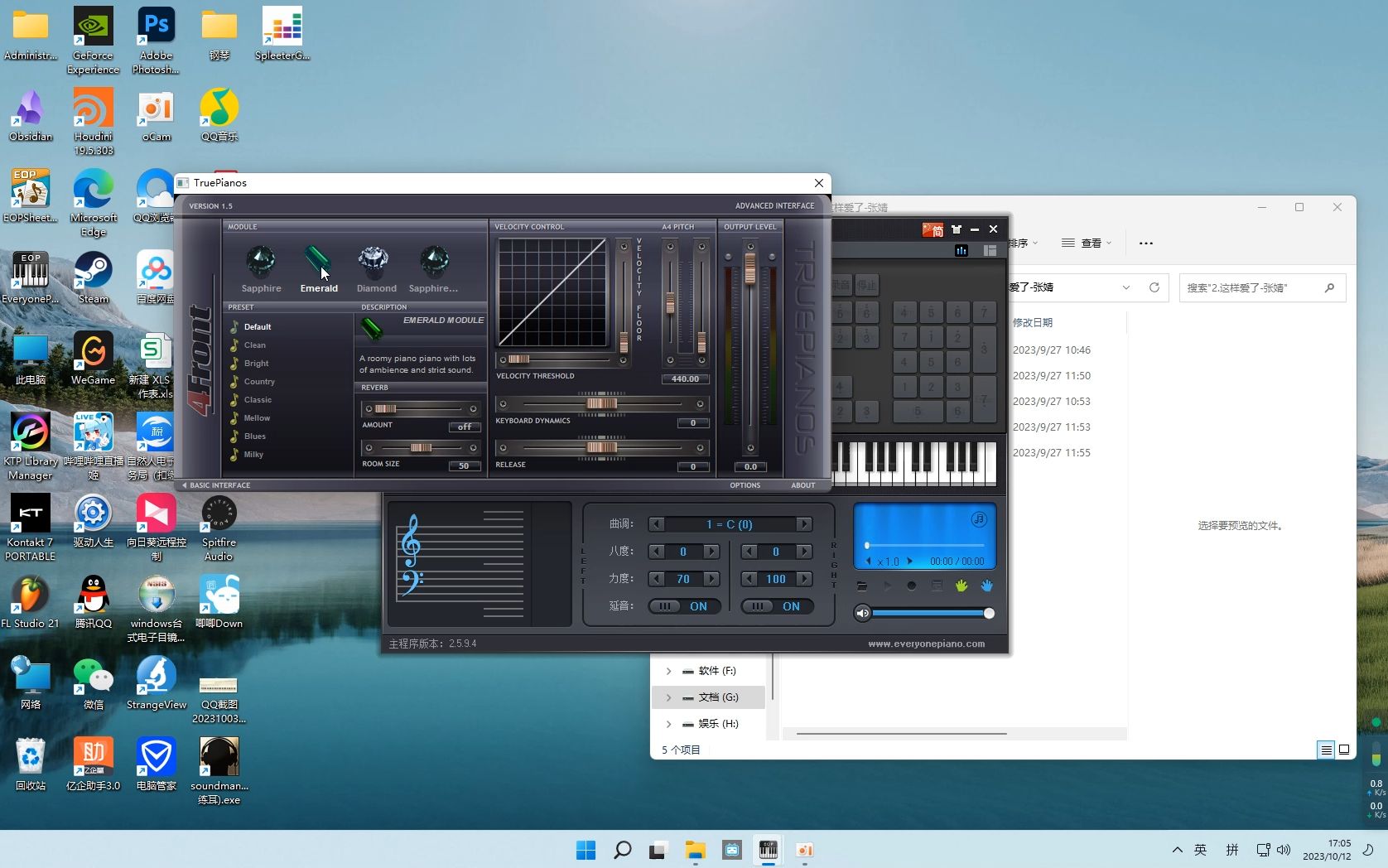Click the green left-hand icon
The height and width of the screenshot is (868, 1388).
[x=961, y=586]
